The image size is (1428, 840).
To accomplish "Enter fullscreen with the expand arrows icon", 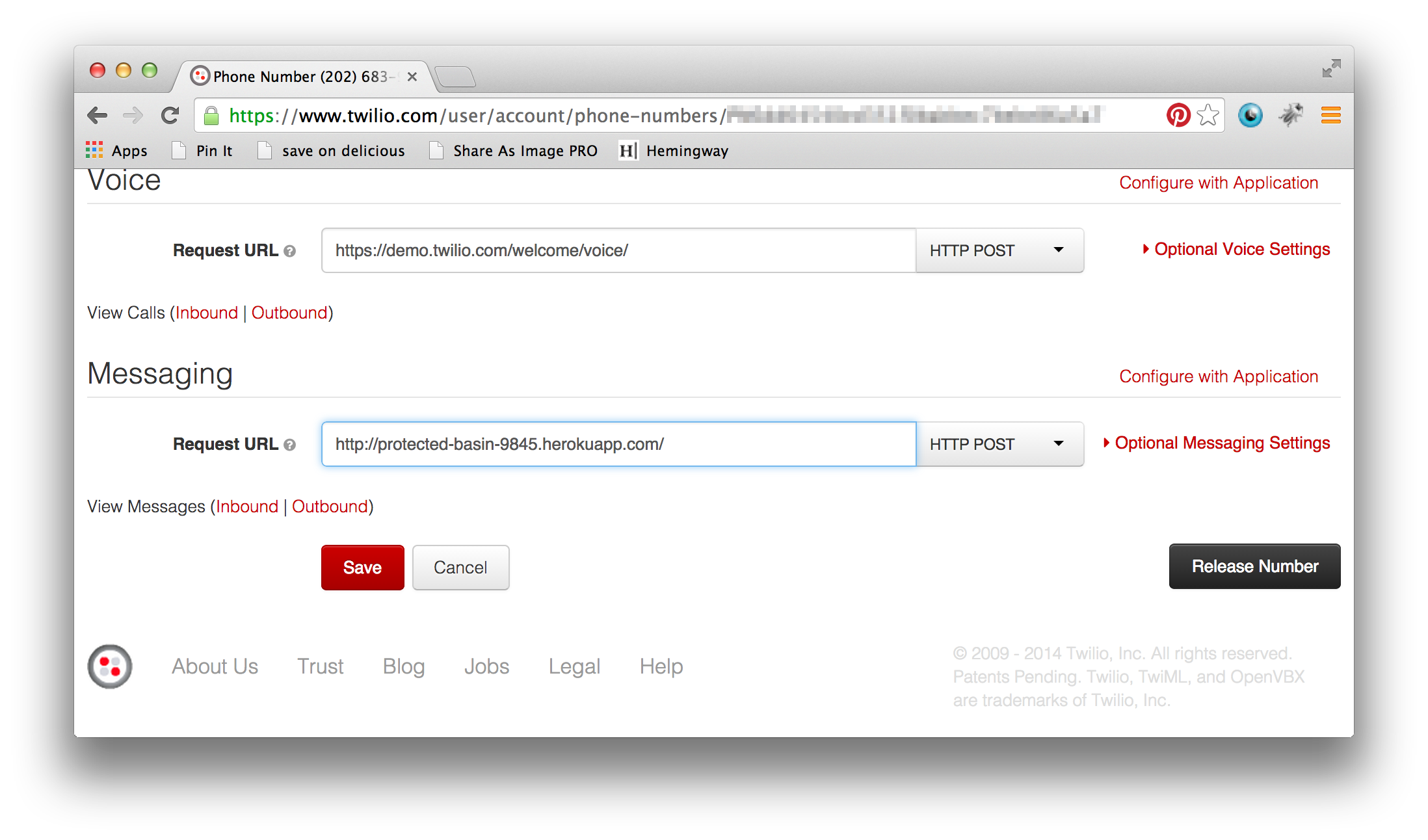I will 1331,68.
